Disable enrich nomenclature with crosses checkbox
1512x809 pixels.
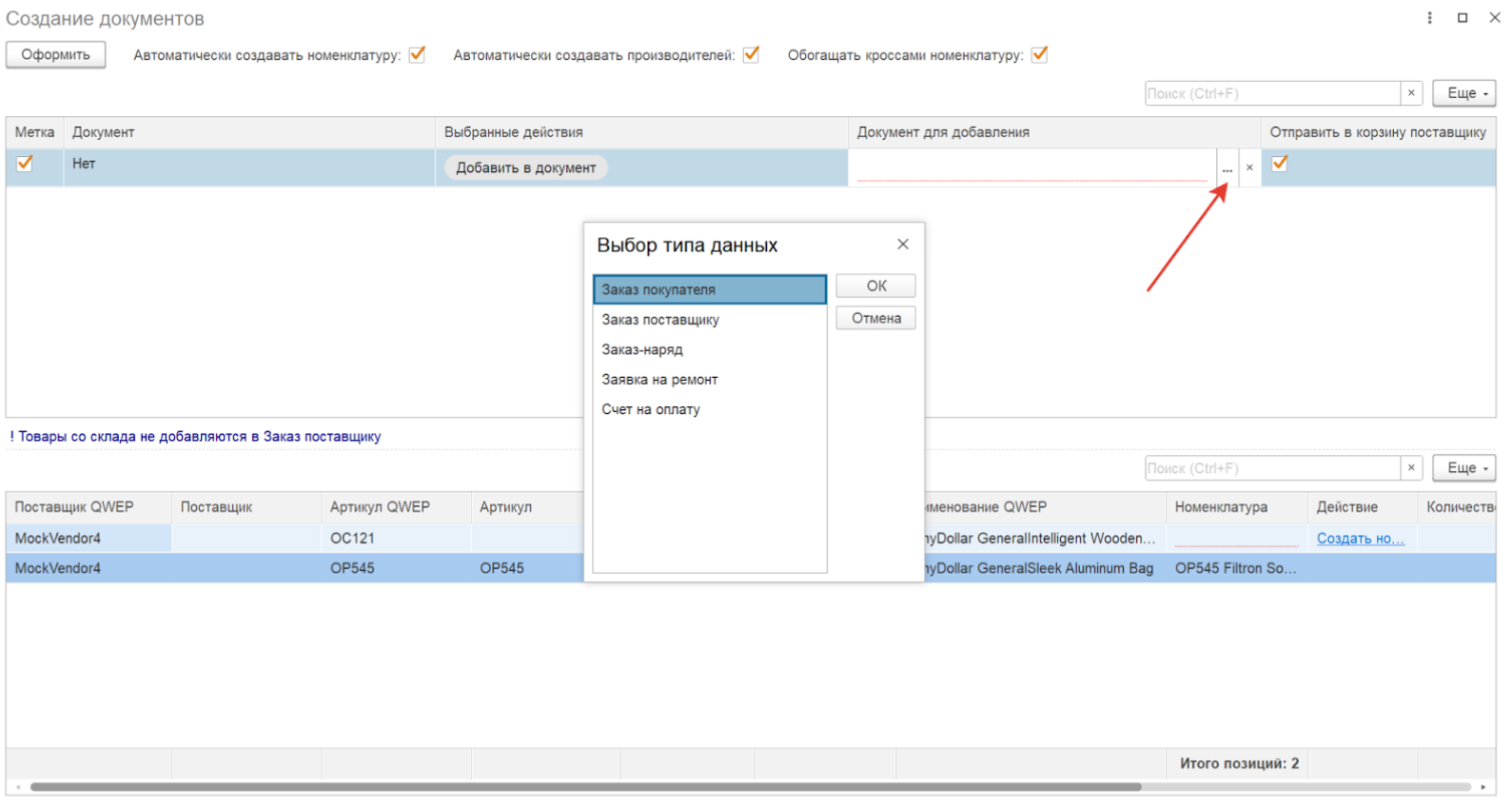point(1039,54)
